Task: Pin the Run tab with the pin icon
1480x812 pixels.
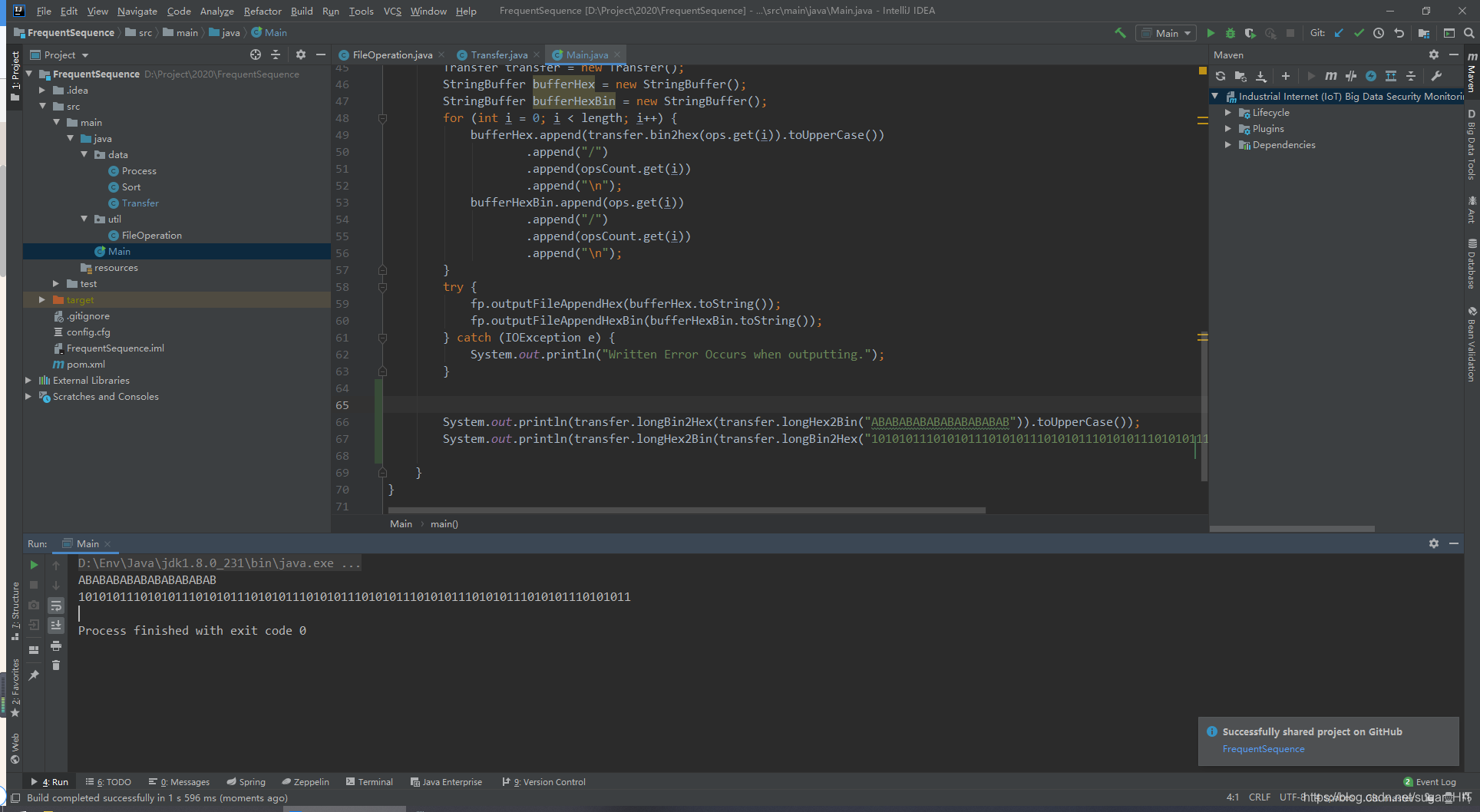Action: click(35, 674)
